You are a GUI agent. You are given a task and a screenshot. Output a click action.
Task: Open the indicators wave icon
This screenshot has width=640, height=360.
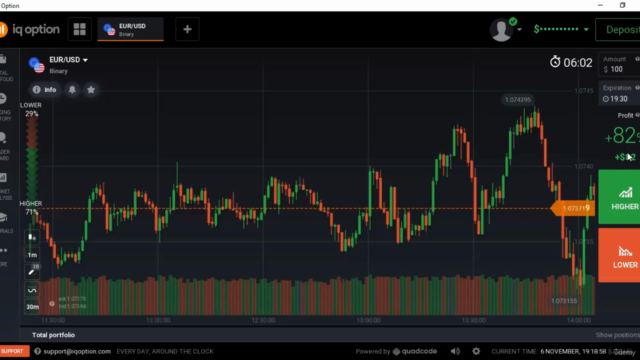(32, 290)
